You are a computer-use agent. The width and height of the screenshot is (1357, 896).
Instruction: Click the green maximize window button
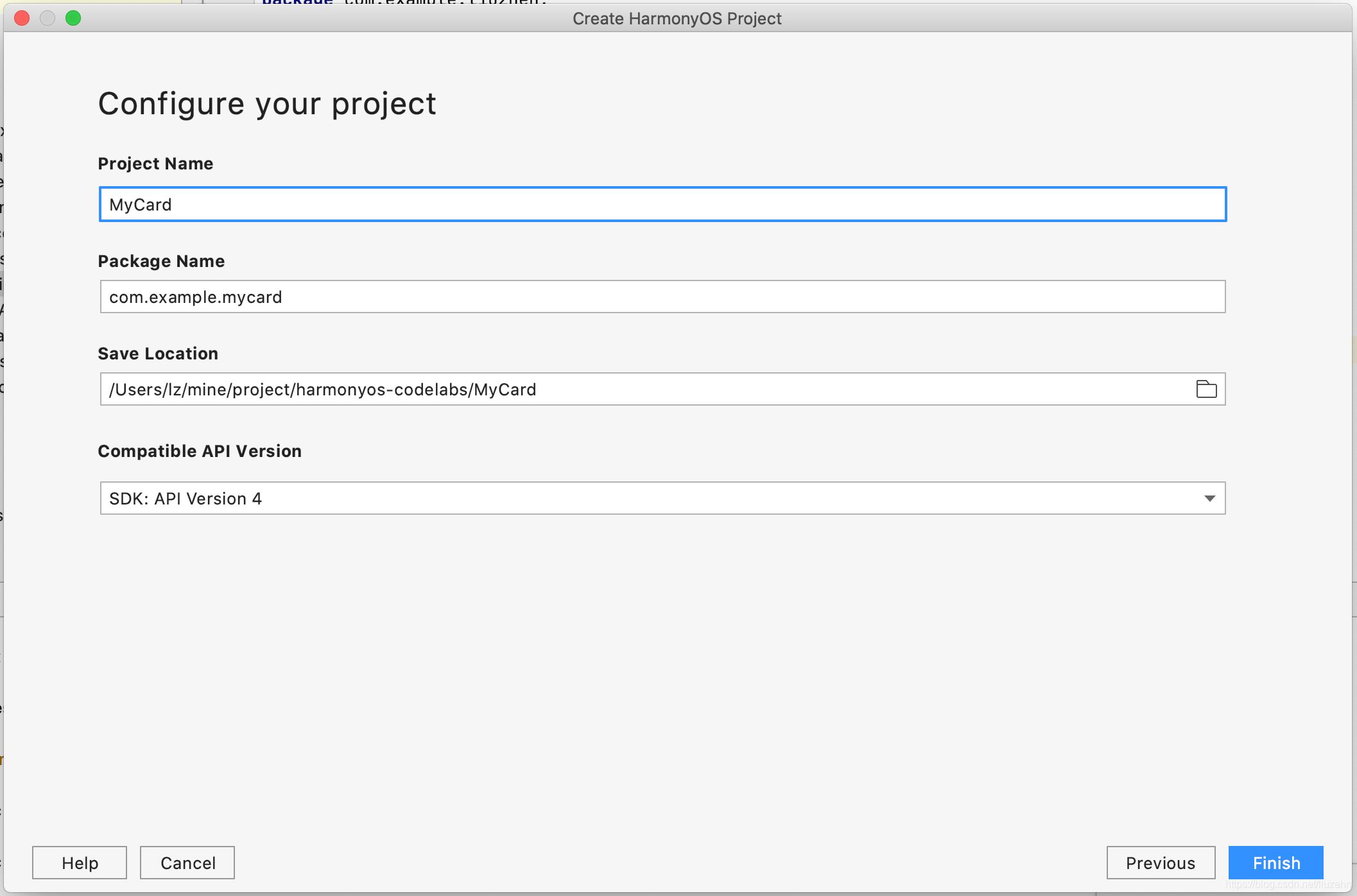coord(73,18)
